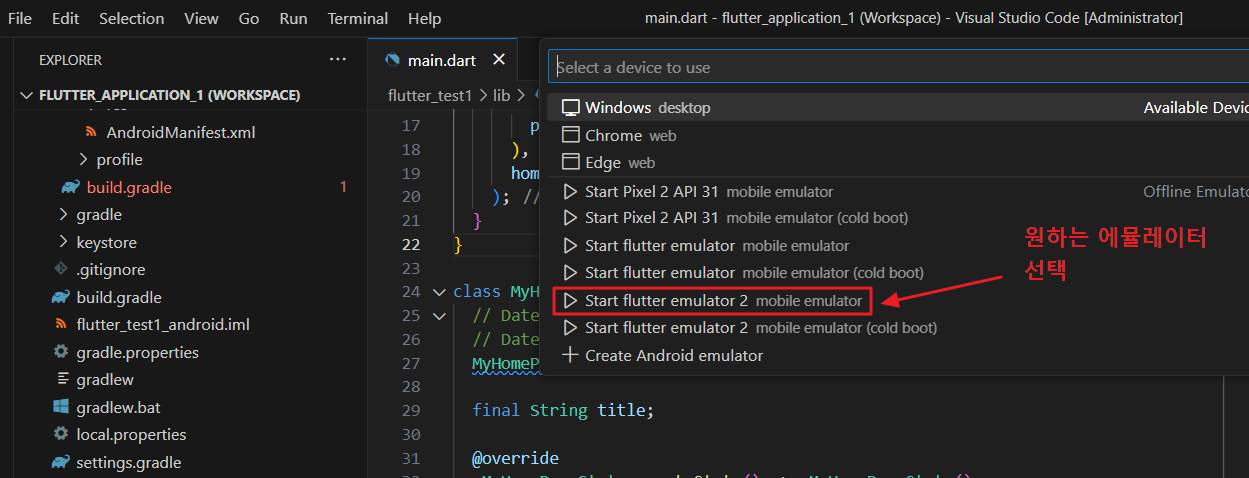Expand the profile folder
Screen dimensions: 1249x478
[x=119, y=159]
